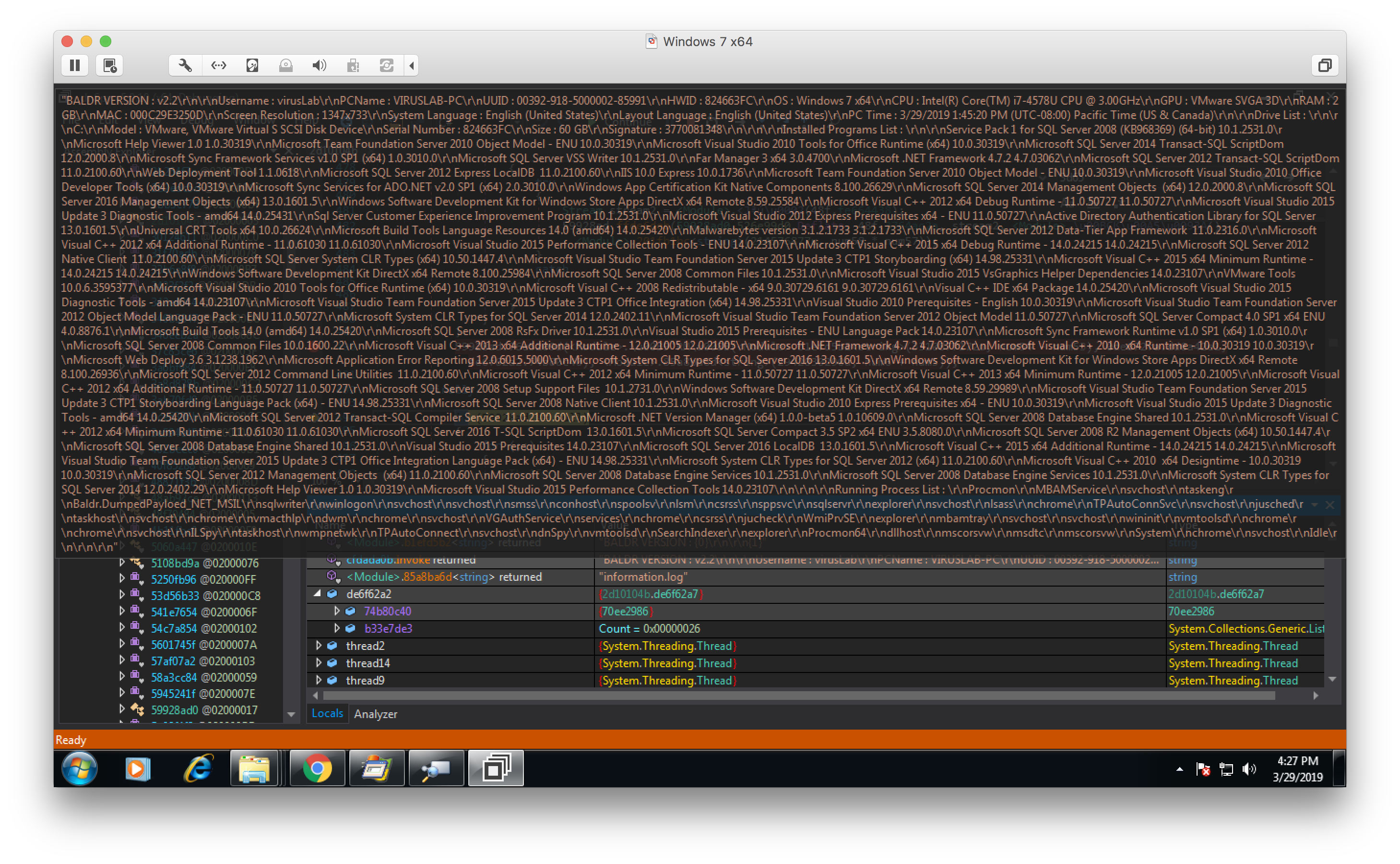The image size is (1400, 864).
Task: Select tree node 5945241f @0200007E
Action: (203, 694)
